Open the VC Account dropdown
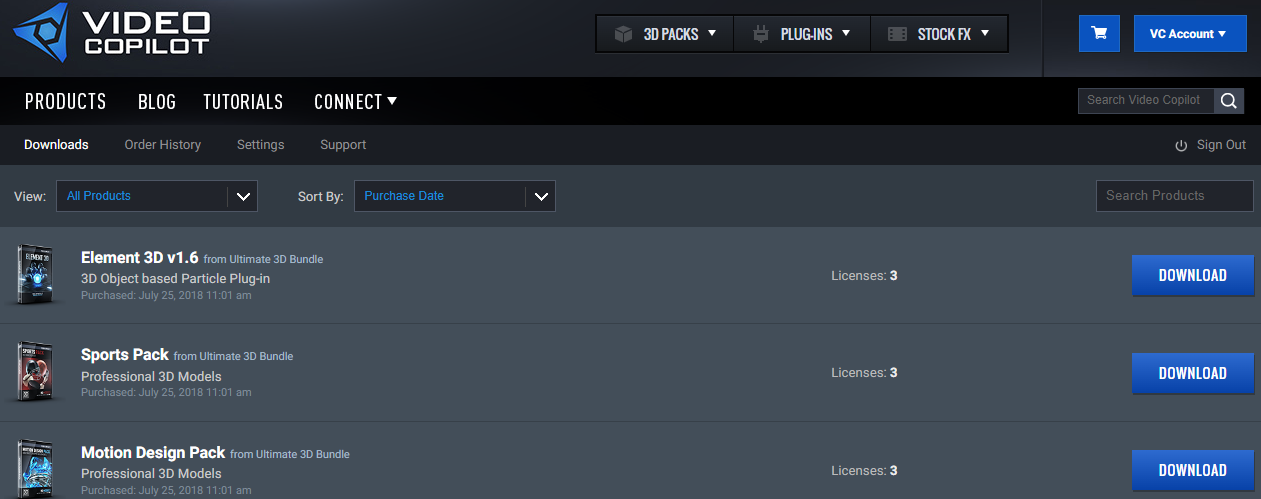 (1190, 33)
